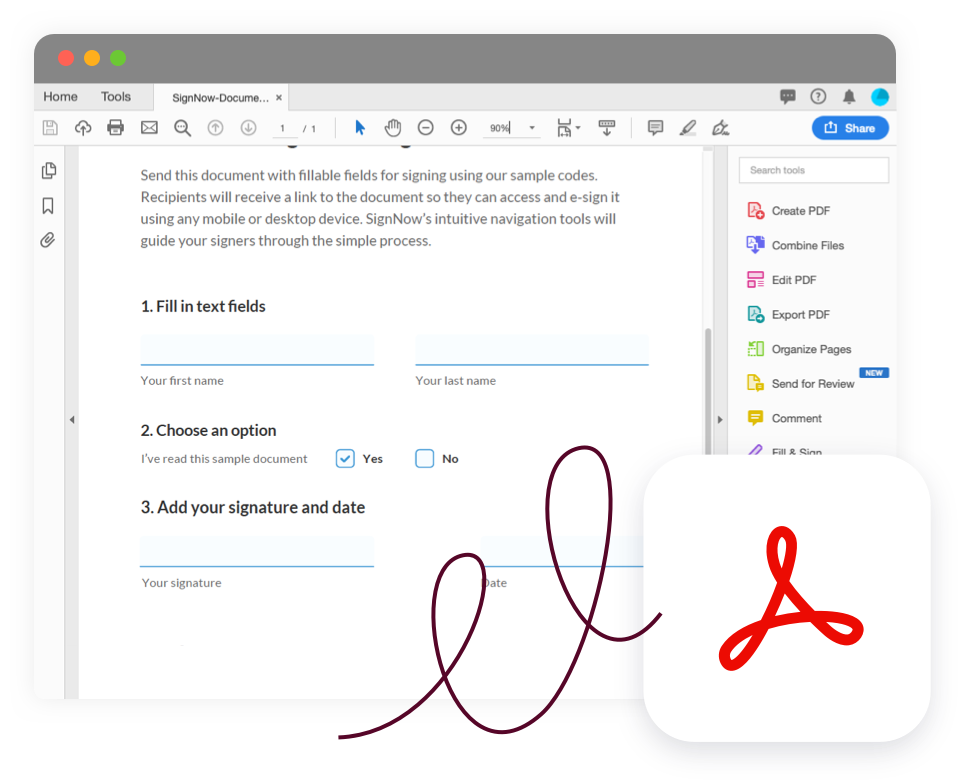Open the Comment tool

[x=785, y=418]
